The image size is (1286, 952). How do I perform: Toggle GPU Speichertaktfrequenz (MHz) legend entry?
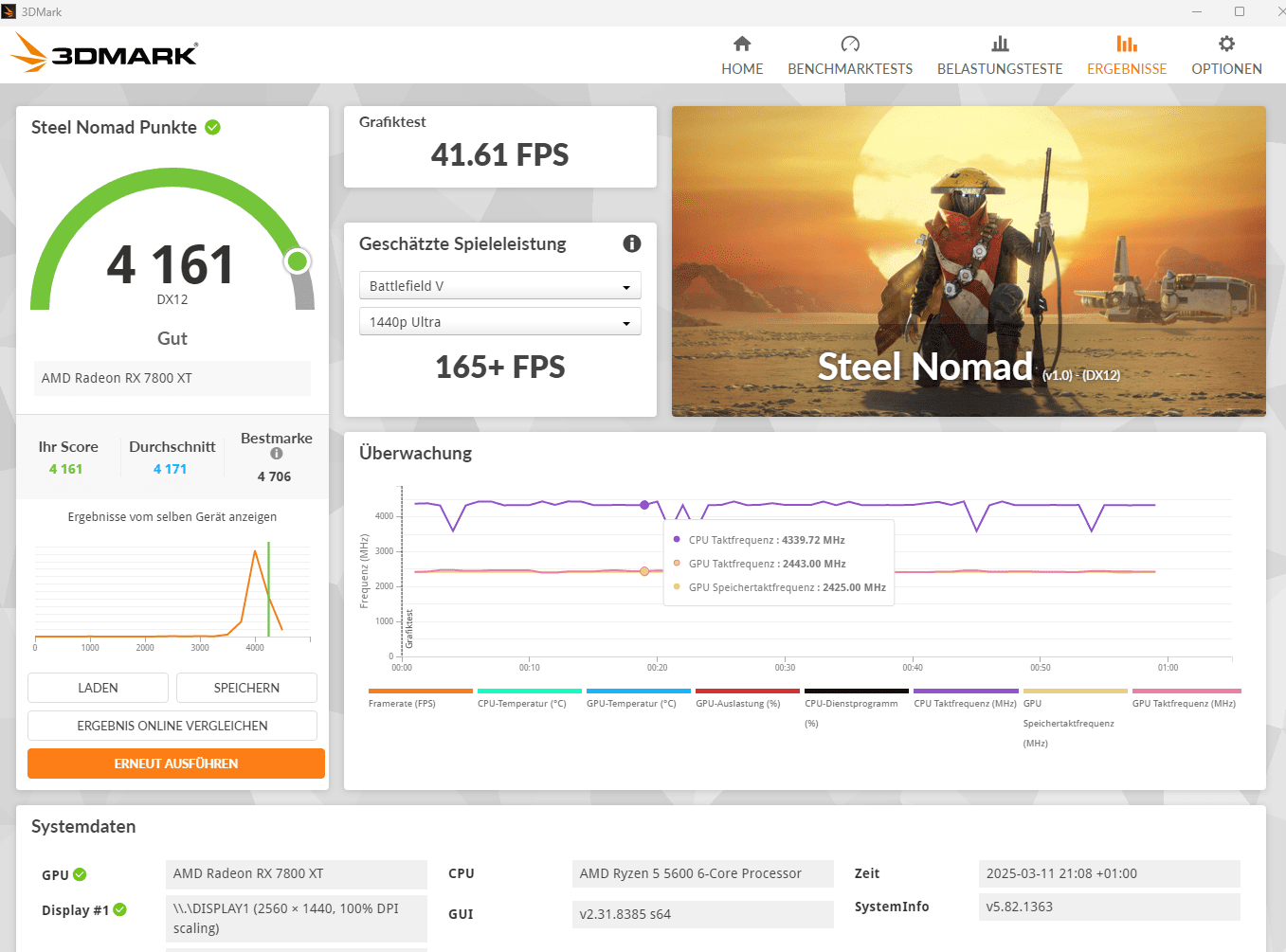tap(1075, 719)
